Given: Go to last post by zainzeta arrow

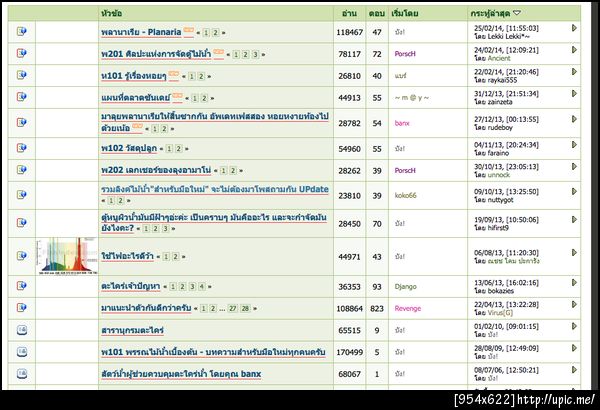Looking at the screenshot, I should click(574, 93).
